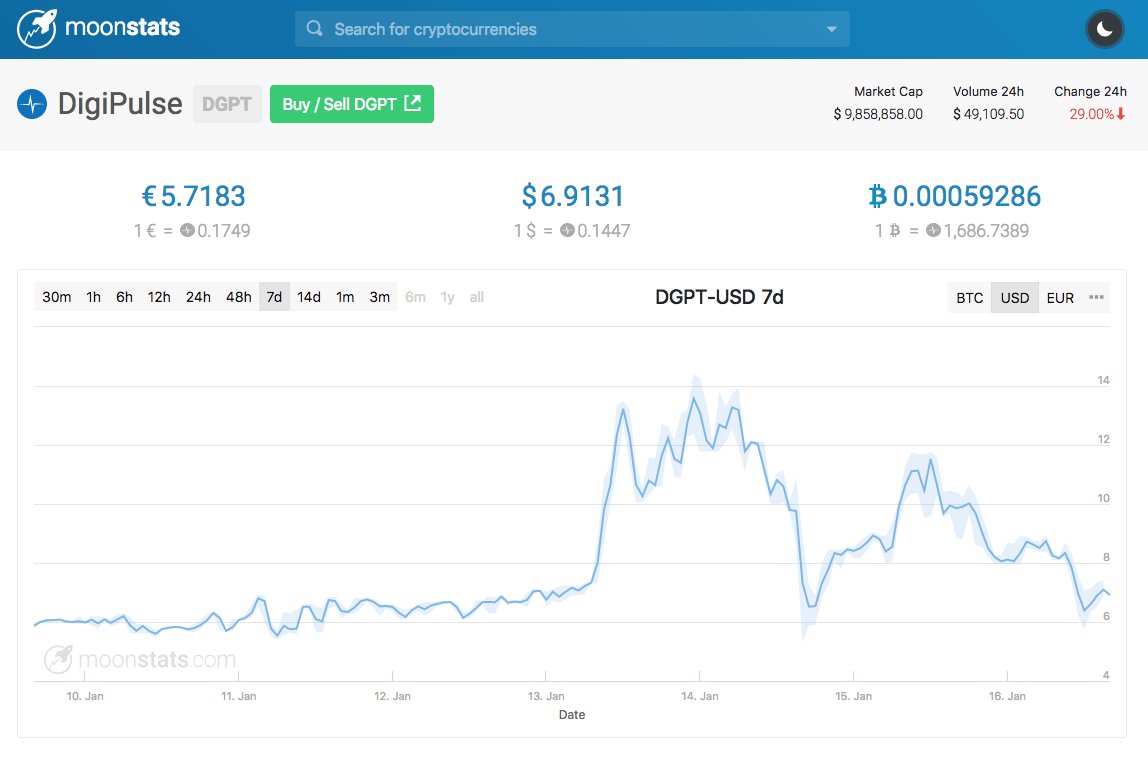Viewport: 1148px width, 757px height.
Task: Click the moonstats.com watermark icon on chart
Action: (56, 659)
